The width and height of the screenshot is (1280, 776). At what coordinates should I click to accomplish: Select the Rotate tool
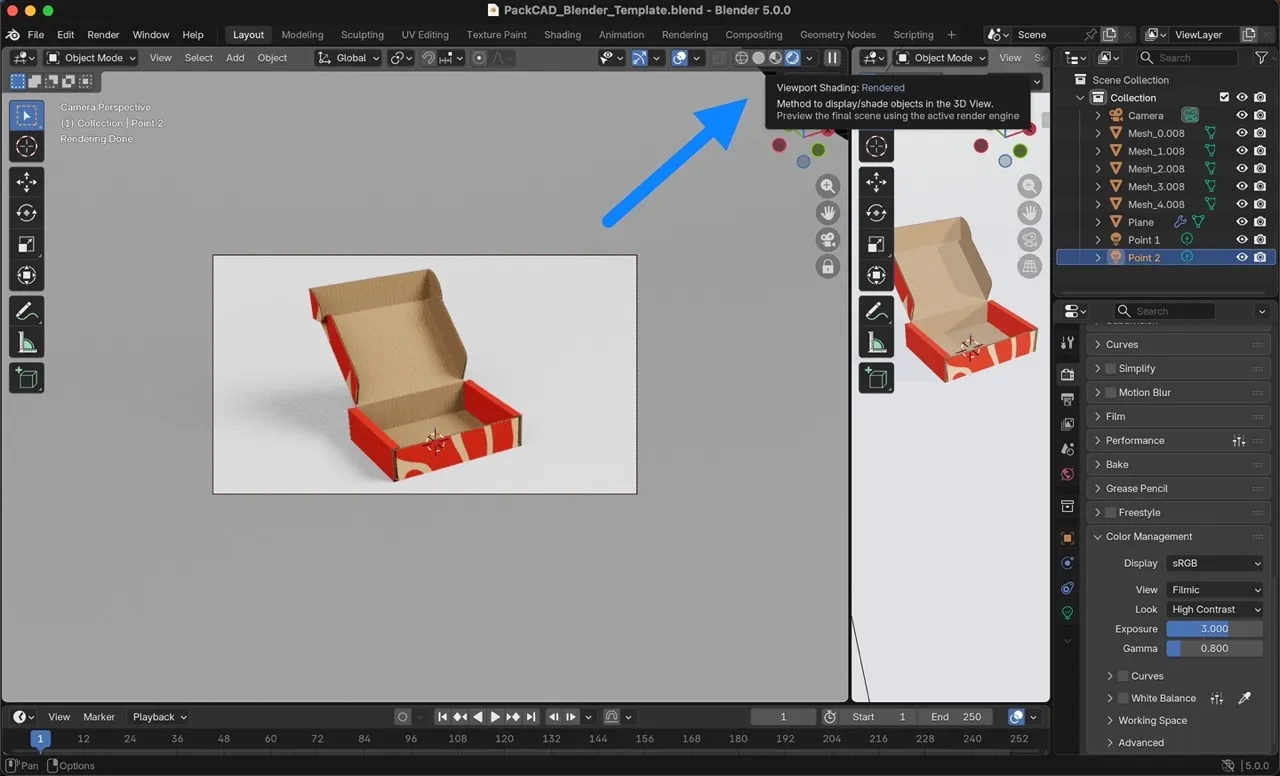26,212
